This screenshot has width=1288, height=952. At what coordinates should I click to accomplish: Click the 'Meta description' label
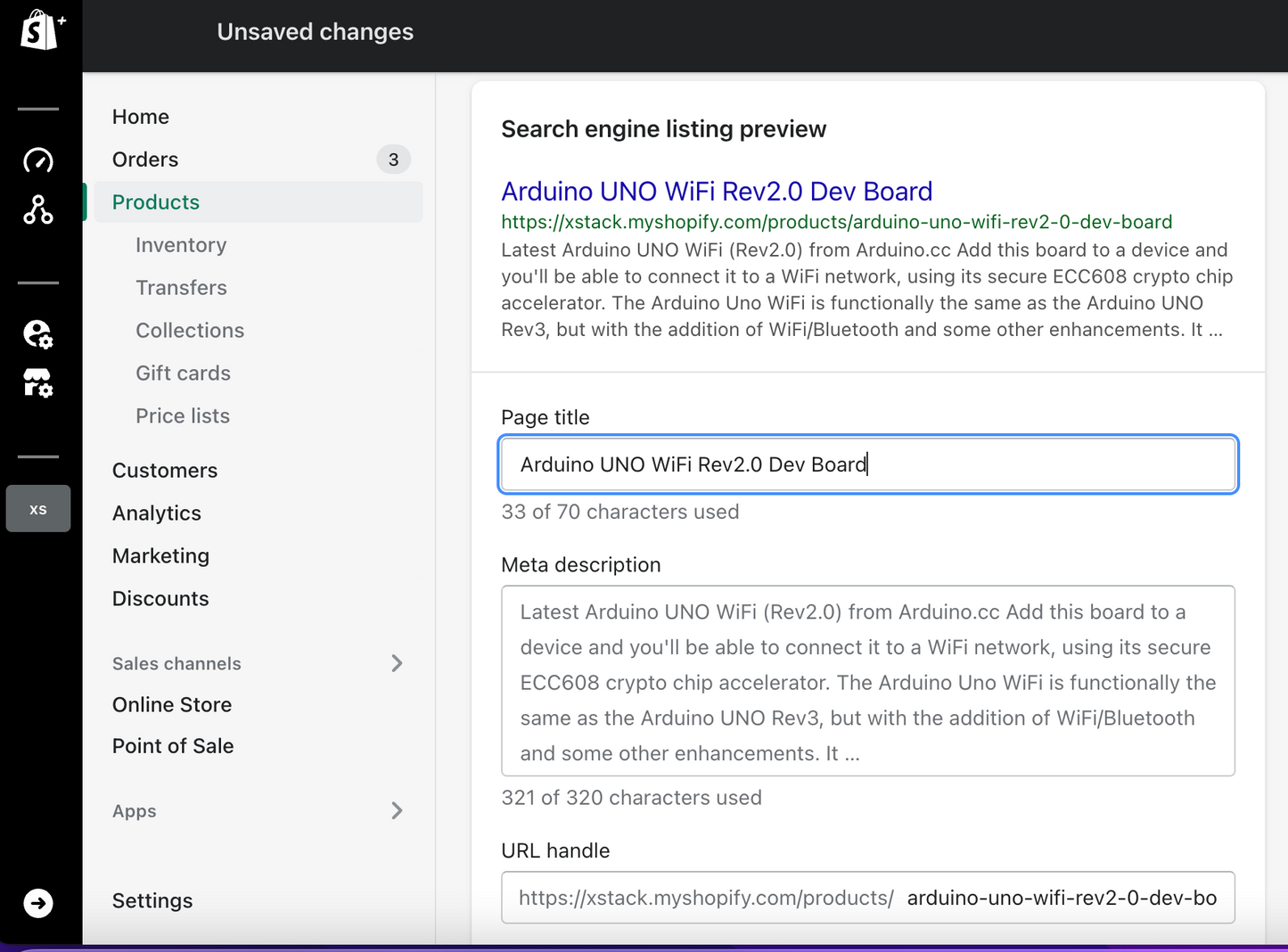[581, 565]
